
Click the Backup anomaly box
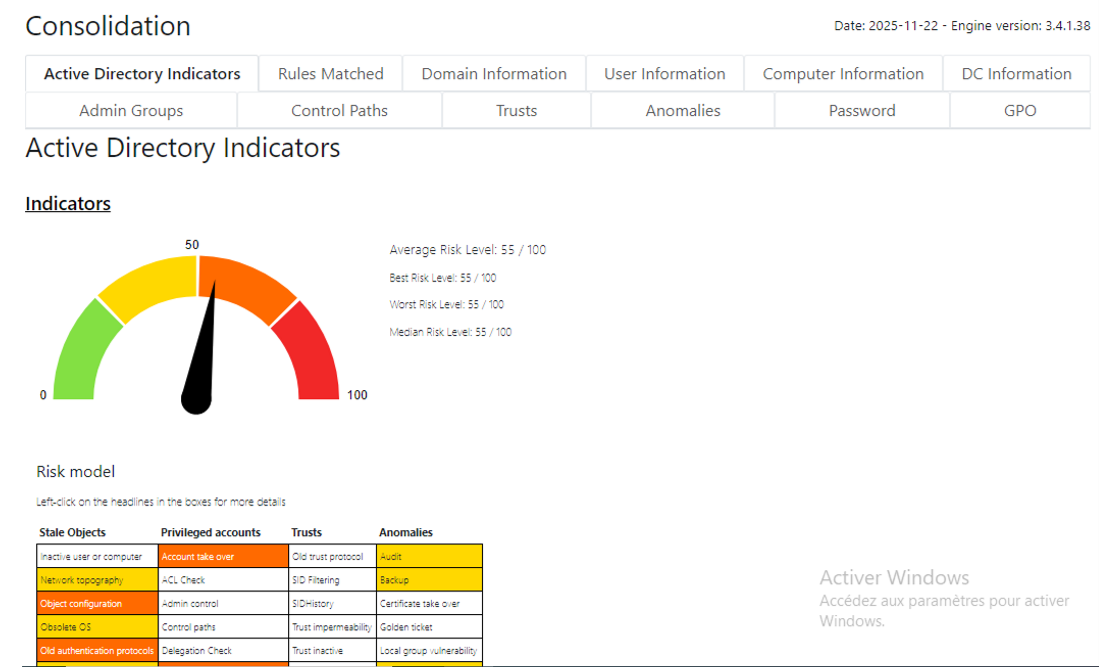point(430,580)
